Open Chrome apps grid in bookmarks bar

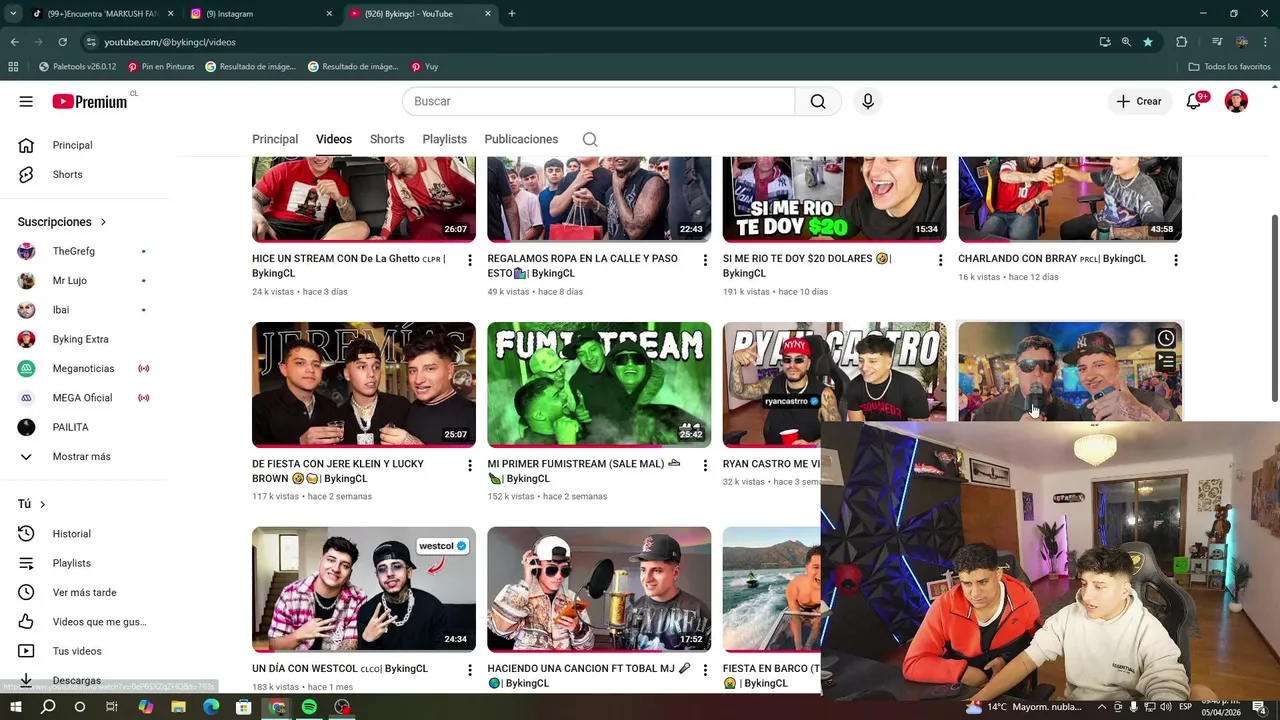(13, 67)
